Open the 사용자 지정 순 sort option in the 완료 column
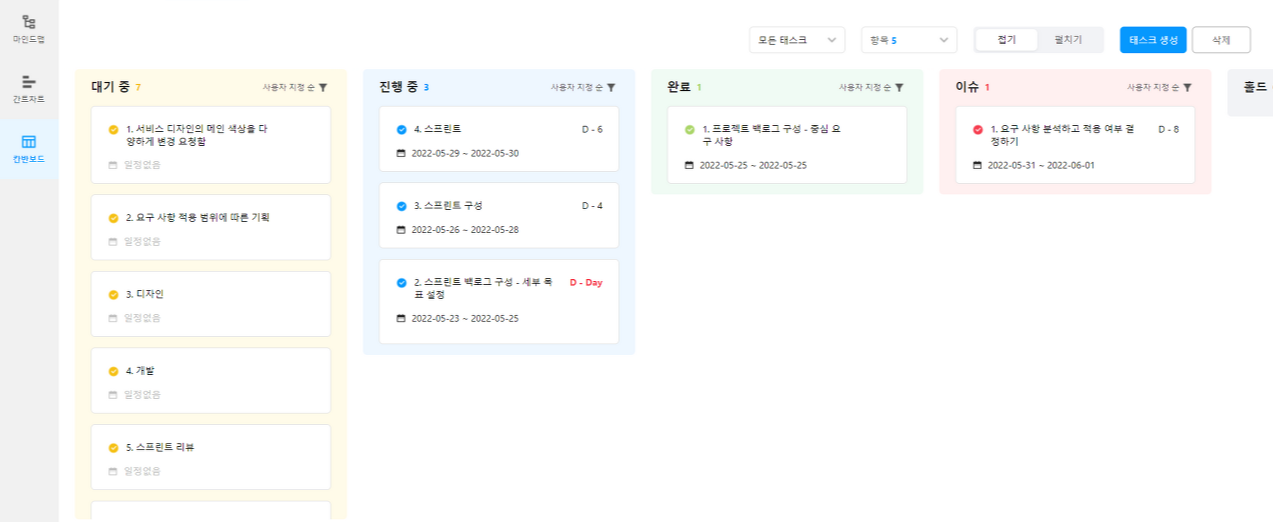The width and height of the screenshot is (1273, 522). pos(865,88)
